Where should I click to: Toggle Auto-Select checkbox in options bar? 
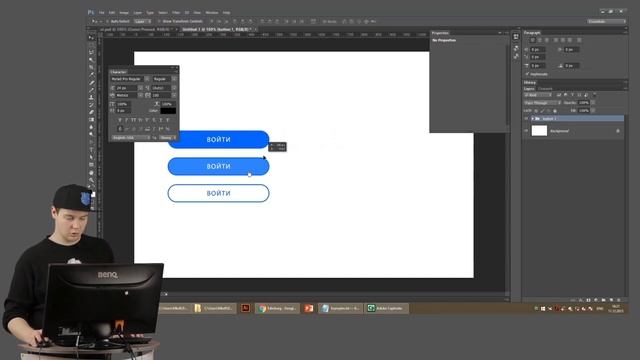click(x=107, y=21)
